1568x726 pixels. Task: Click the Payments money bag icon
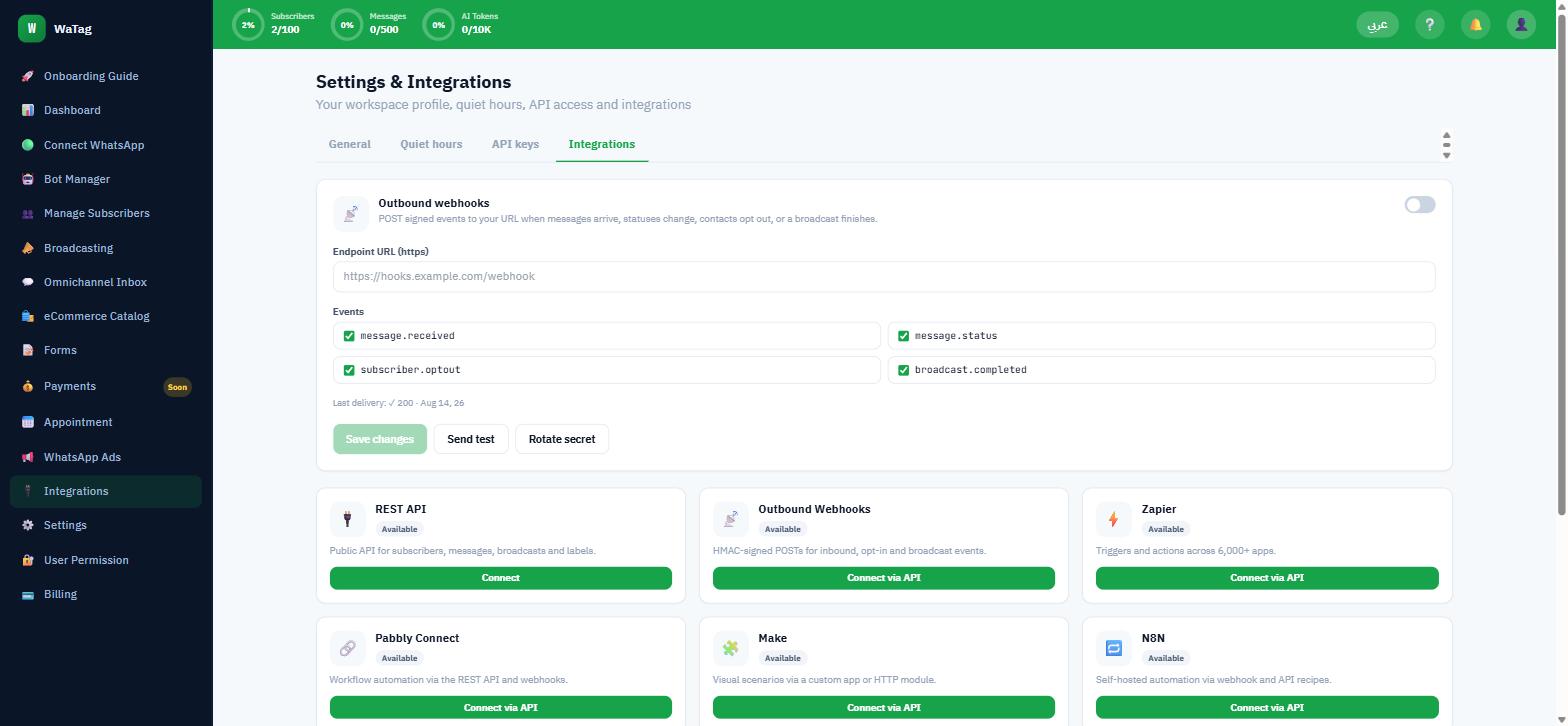pyautogui.click(x=28, y=386)
